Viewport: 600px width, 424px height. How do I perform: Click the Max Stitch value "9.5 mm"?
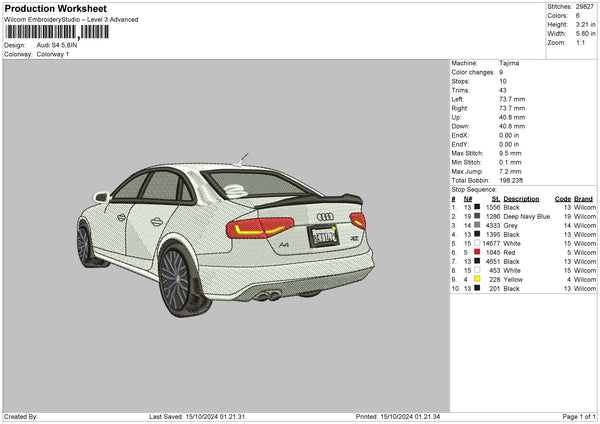(510, 153)
